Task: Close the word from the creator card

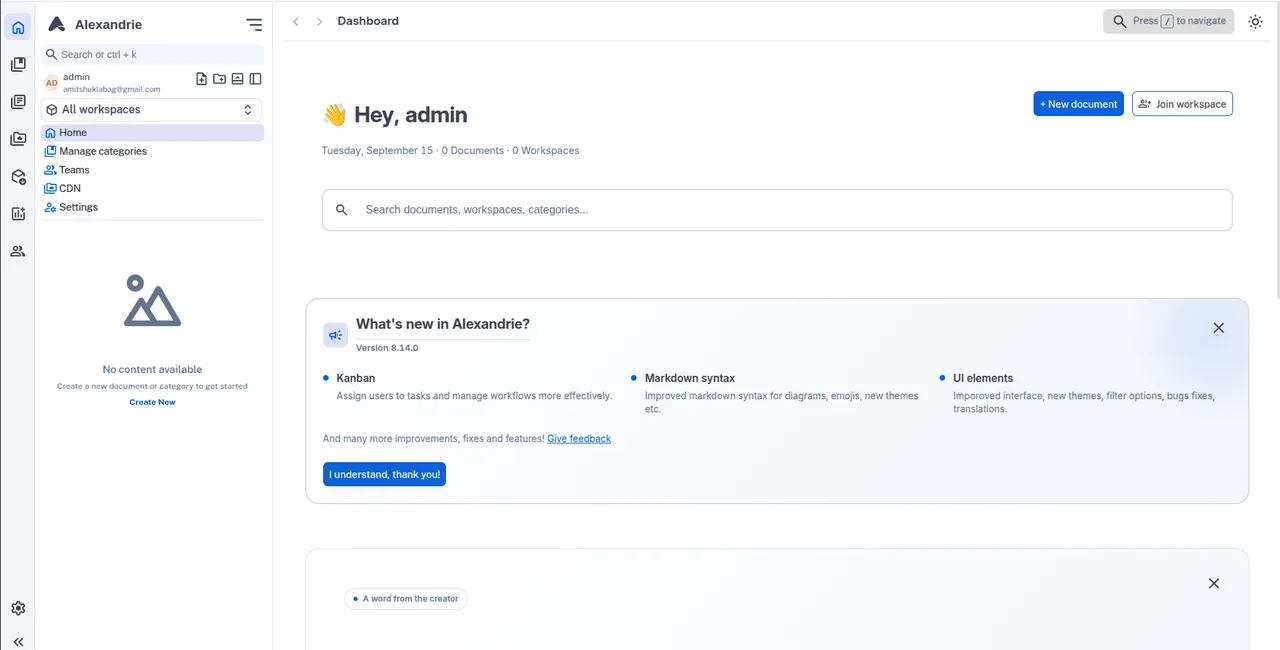Action: coord(1214,583)
